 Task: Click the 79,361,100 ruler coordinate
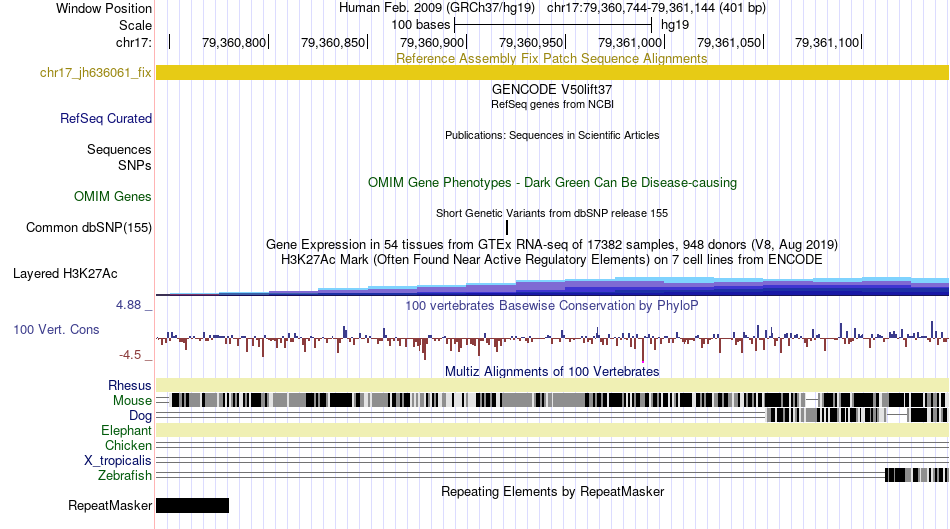(827, 42)
